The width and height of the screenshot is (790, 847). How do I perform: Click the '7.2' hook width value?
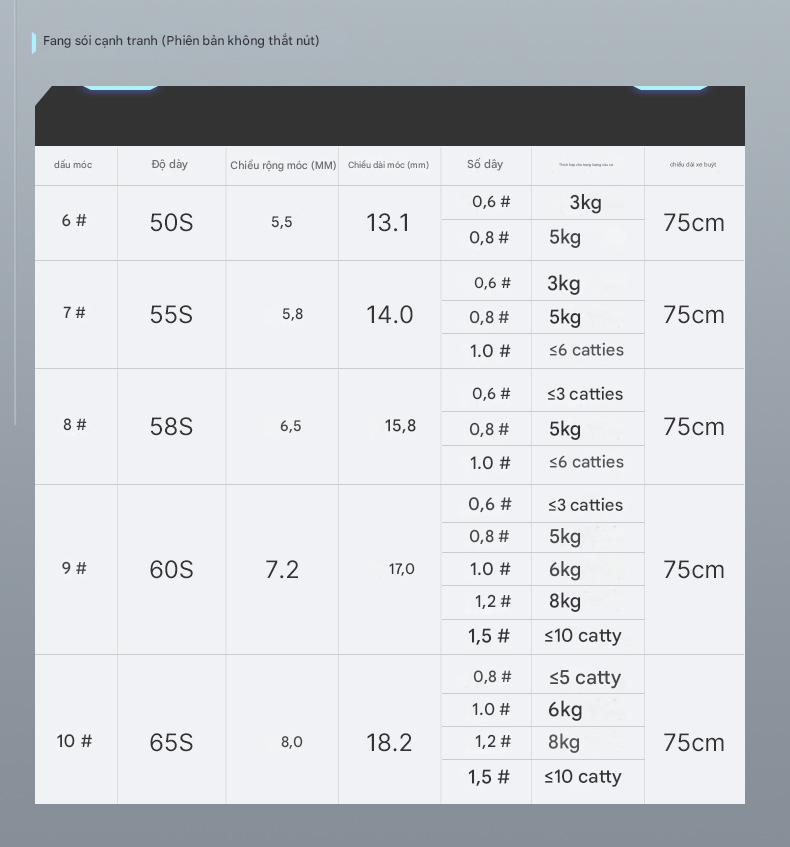coord(282,570)
